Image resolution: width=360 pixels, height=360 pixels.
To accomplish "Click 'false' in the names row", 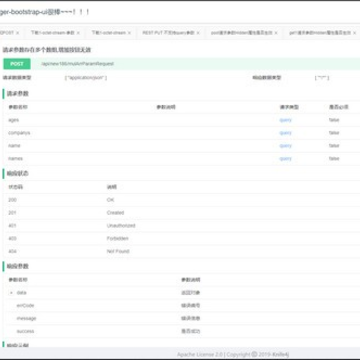I will [334, 159].
